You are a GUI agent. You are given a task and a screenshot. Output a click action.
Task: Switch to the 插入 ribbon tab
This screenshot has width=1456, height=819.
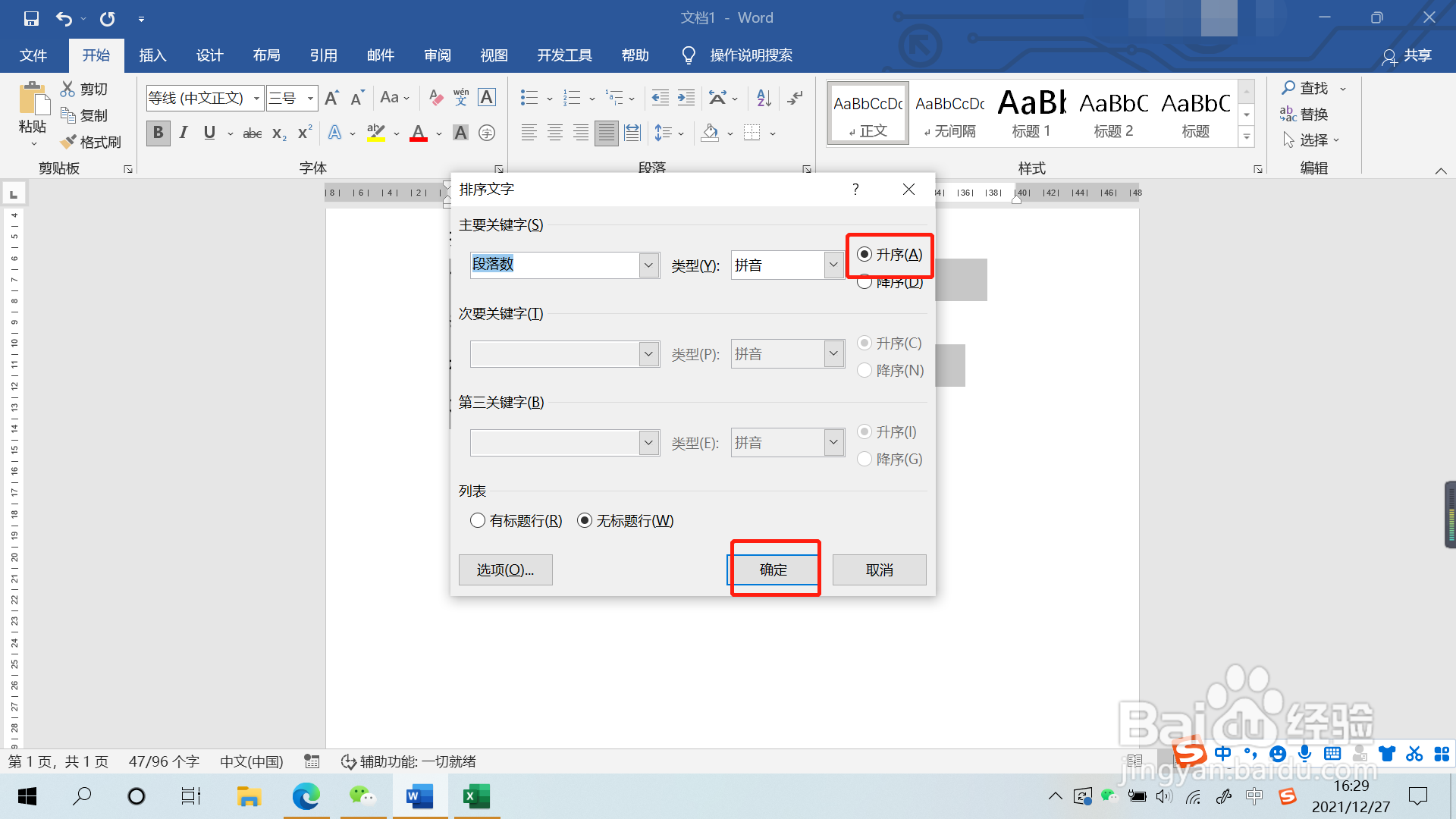point(152,55)
